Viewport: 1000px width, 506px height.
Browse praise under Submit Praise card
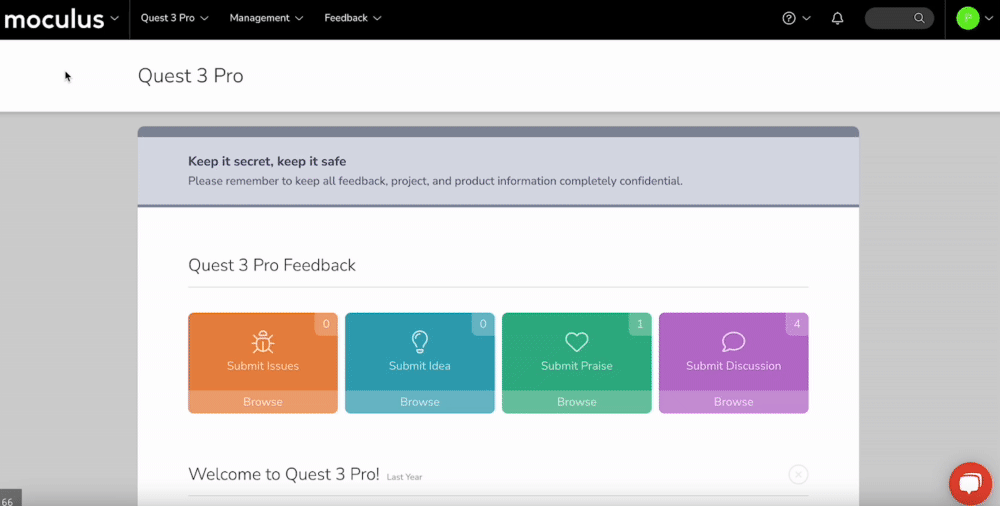pyautogui.click(x=577, y=402)
